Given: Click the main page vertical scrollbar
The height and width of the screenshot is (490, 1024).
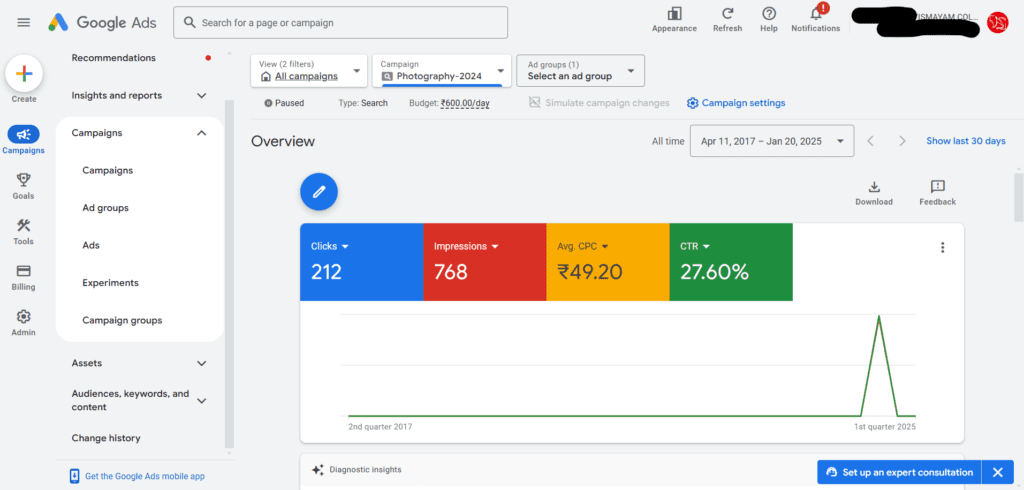Looking at the screenshot, I should point(1019,197).
